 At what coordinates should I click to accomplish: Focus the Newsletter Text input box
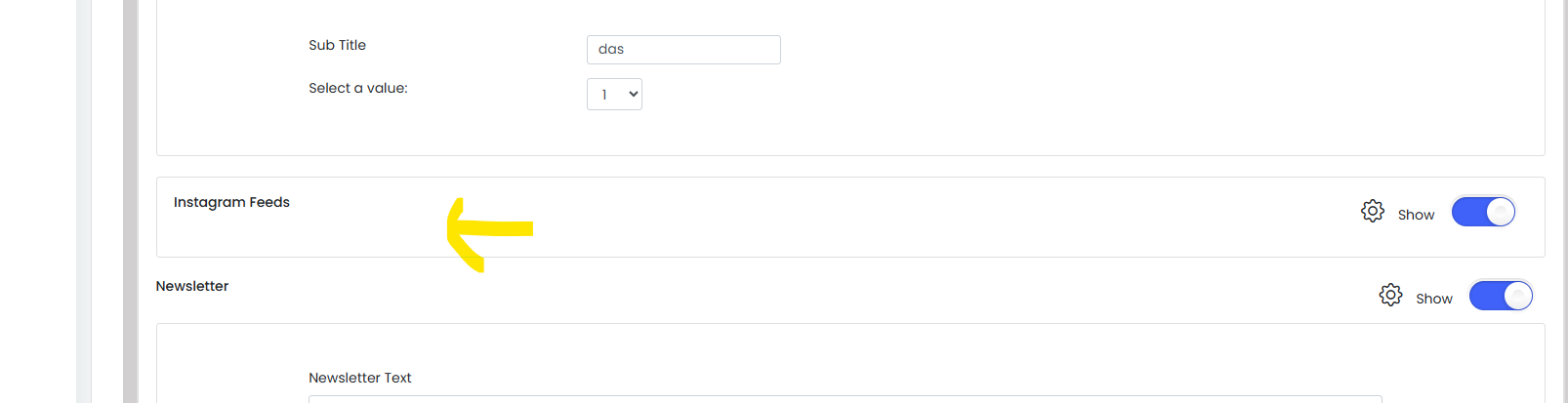point(845,398)
